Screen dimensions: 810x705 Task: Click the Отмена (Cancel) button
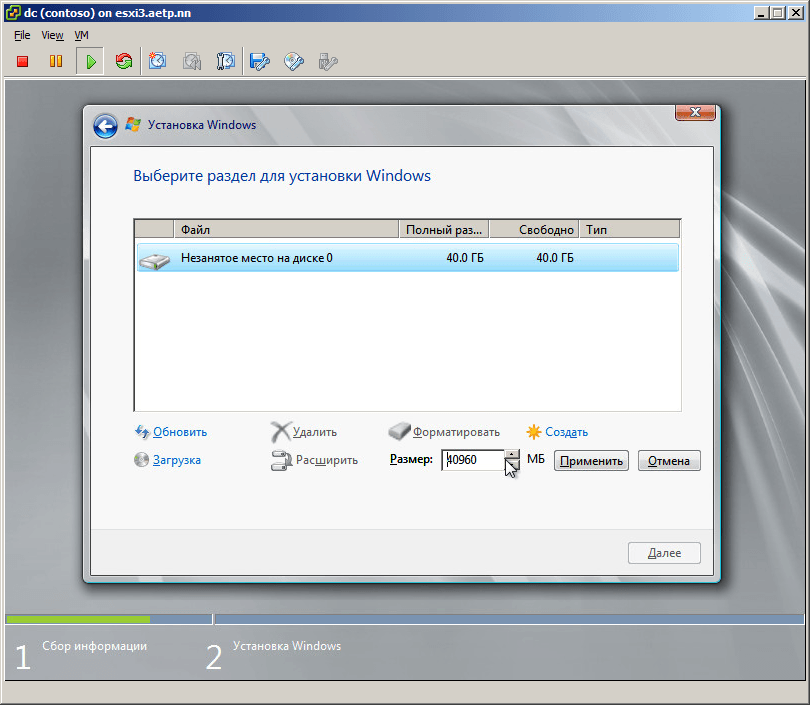[669, 461]
